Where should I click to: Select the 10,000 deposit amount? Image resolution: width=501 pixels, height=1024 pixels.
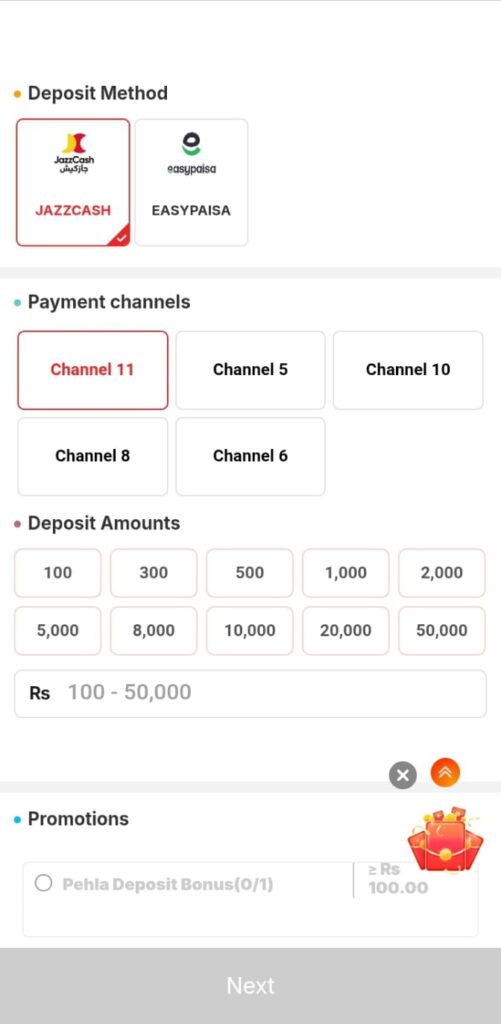click(250, 631)
